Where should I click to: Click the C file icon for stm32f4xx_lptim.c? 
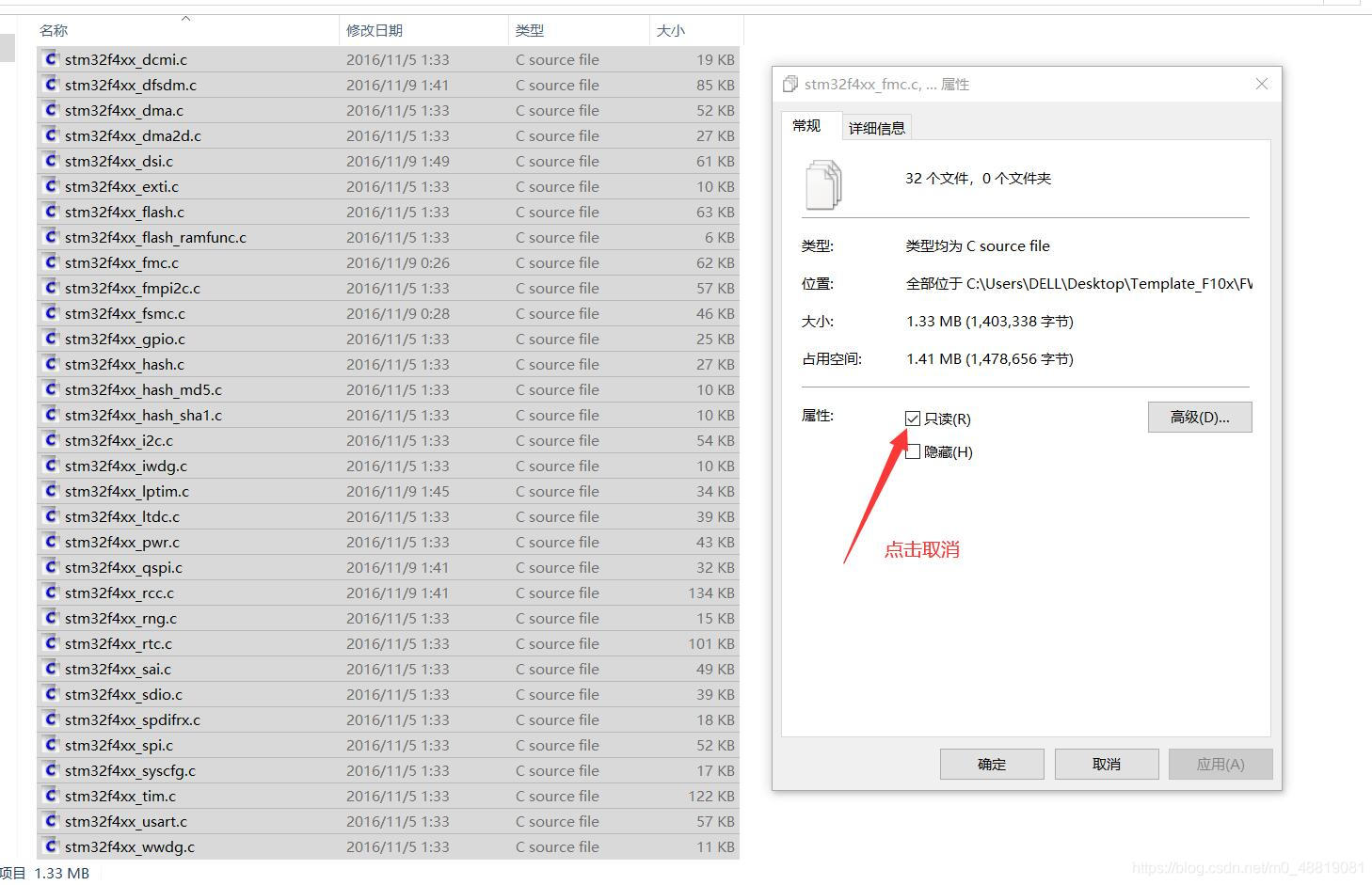(x=51, y=490)
